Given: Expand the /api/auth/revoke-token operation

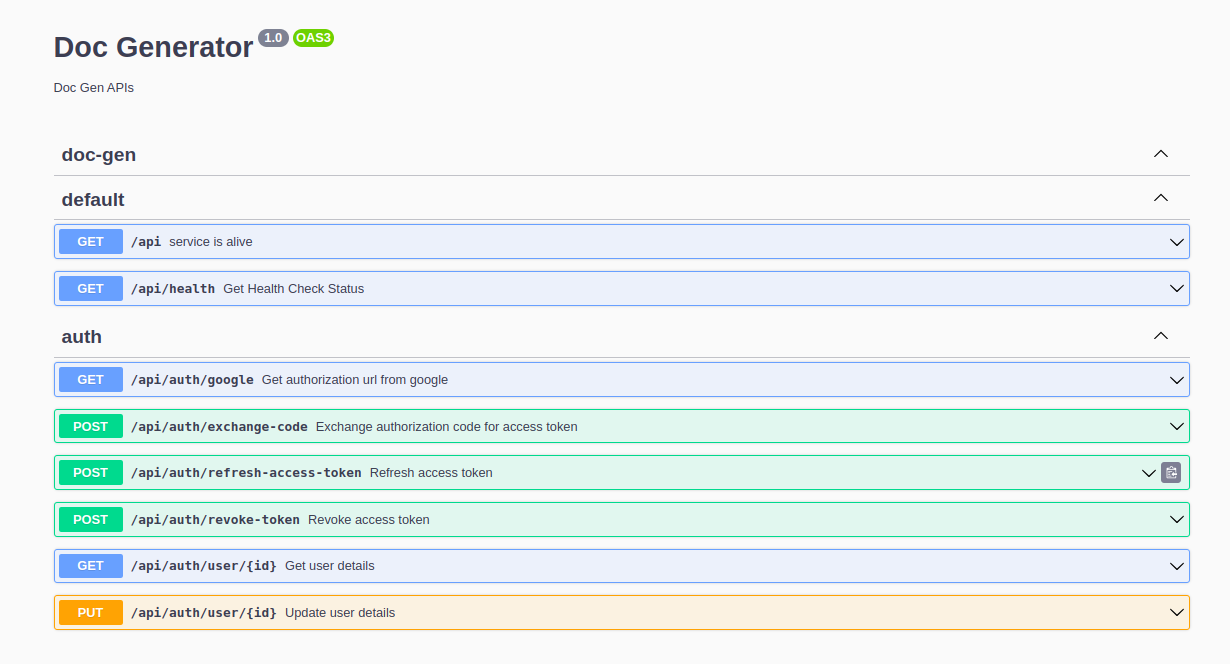Looking at the screenshot, I should click(x=1177, y=519).
